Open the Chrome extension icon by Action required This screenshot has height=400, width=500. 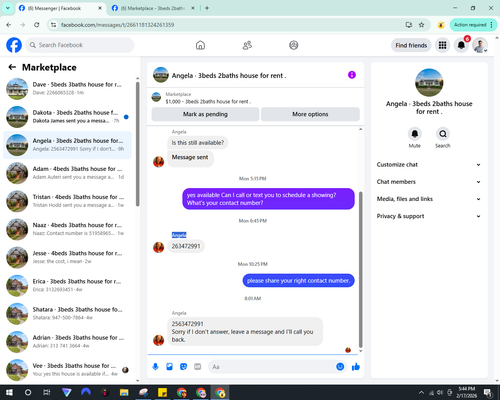441,25
